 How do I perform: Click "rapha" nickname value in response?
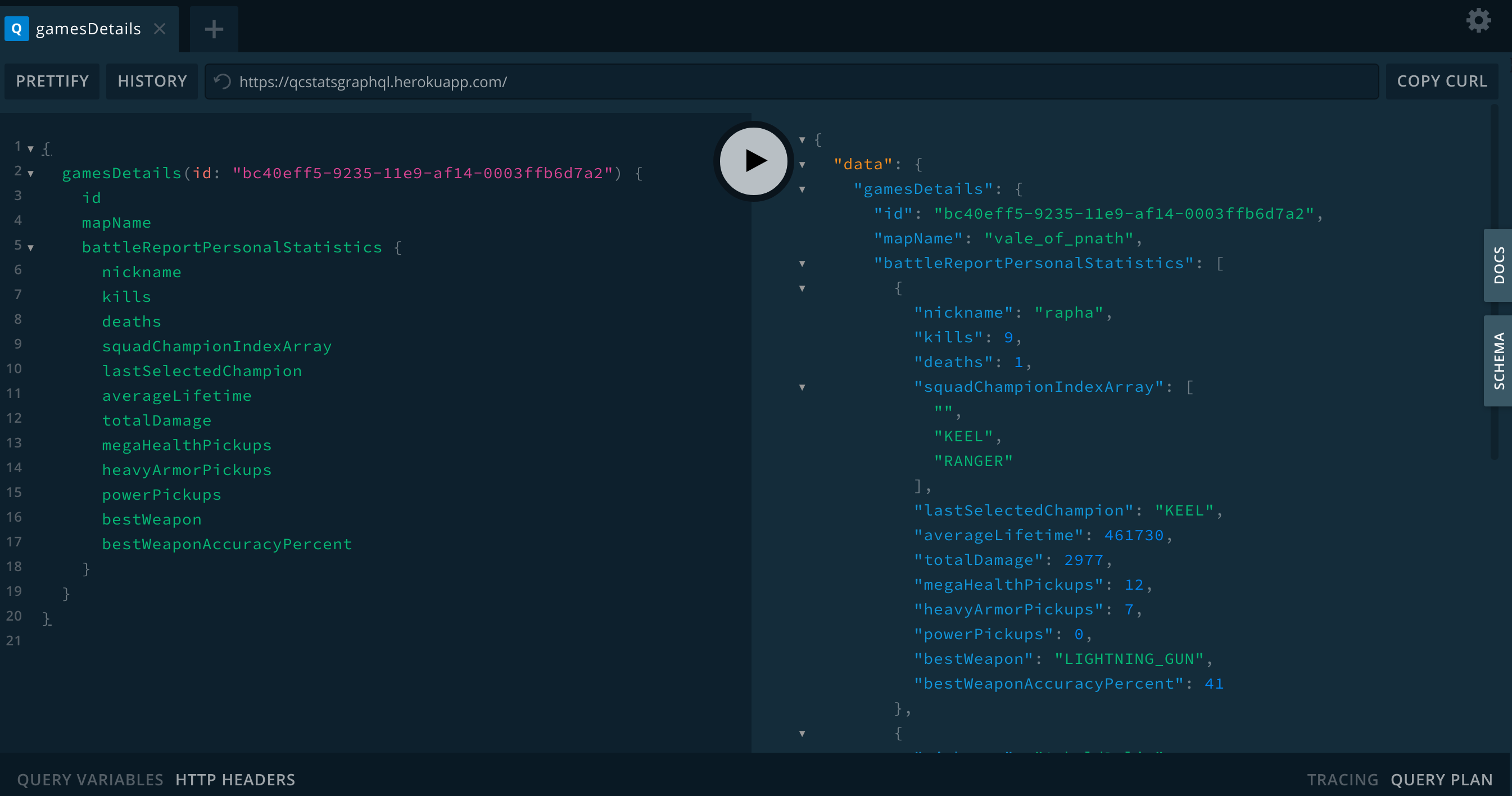[x=1070, y=313]
